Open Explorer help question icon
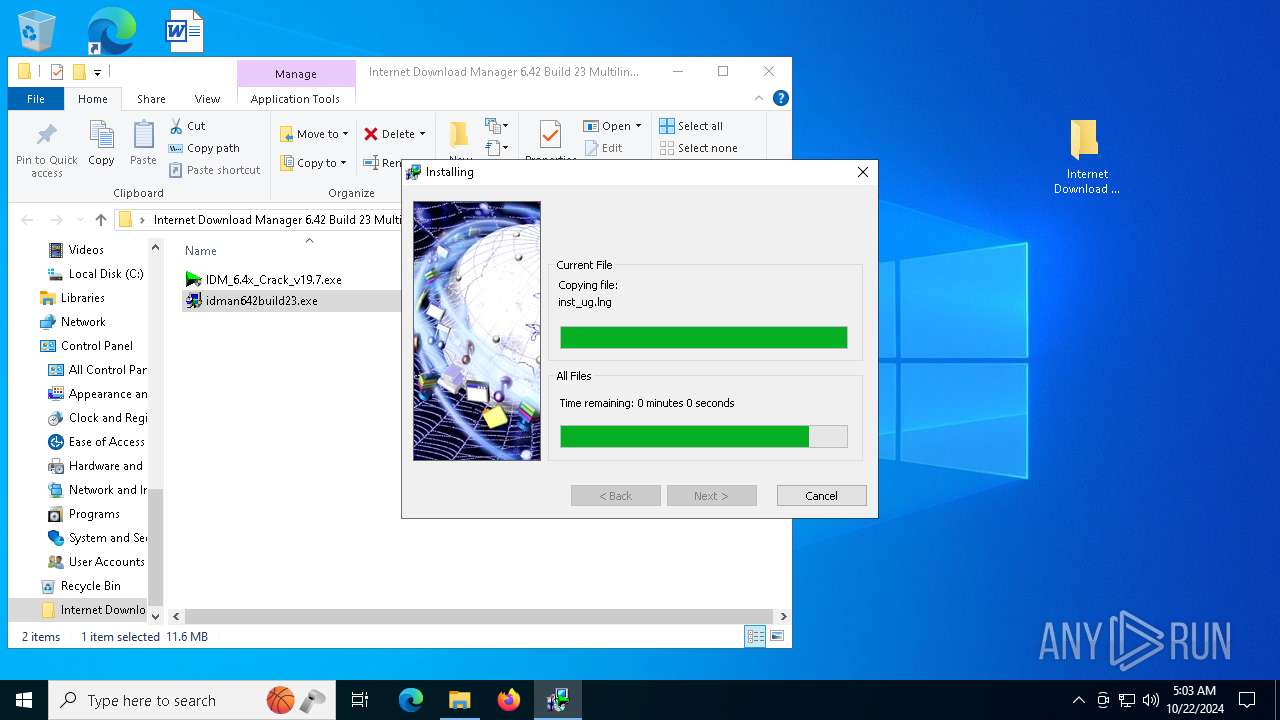 781,98
